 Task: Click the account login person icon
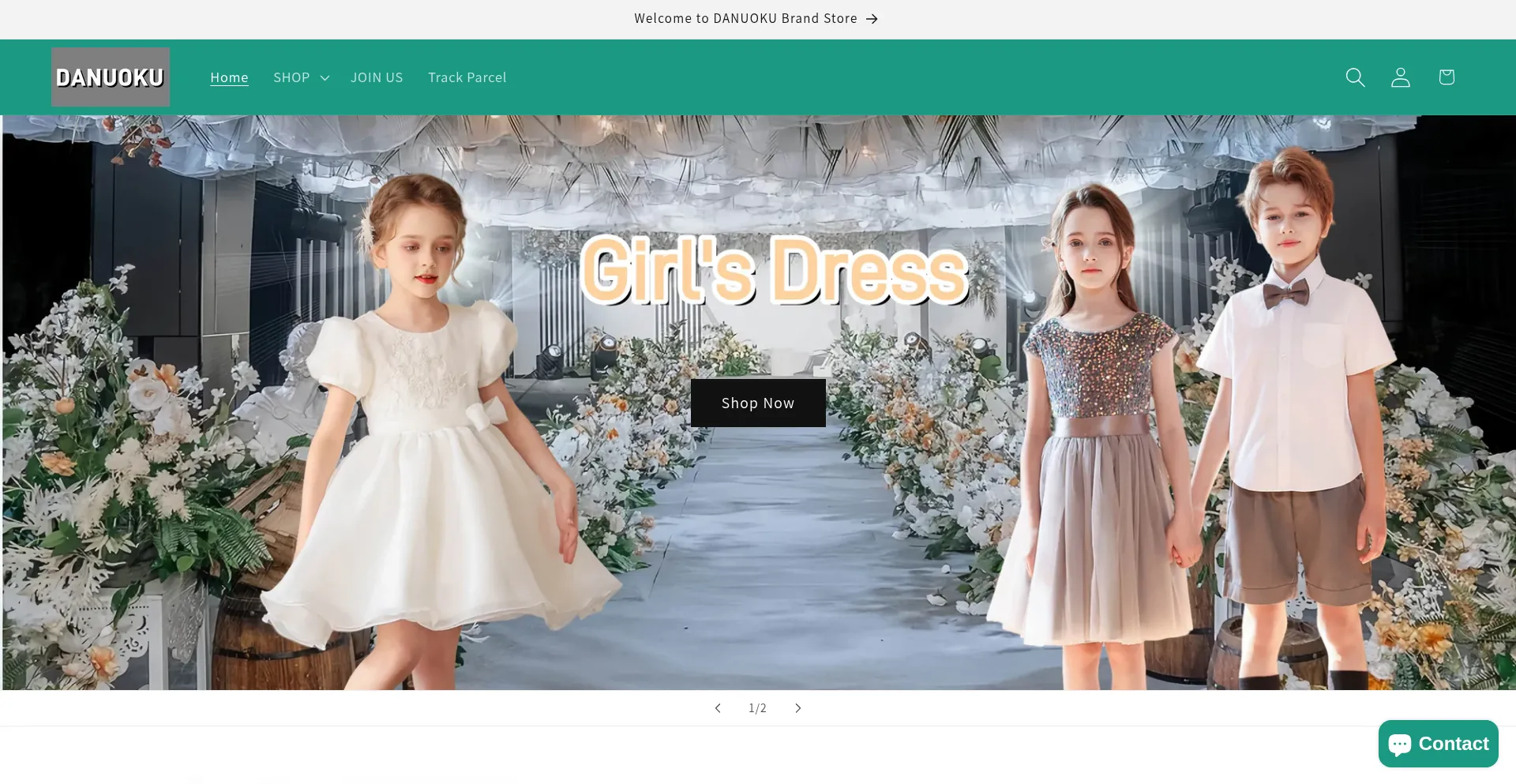(1401, 77)
